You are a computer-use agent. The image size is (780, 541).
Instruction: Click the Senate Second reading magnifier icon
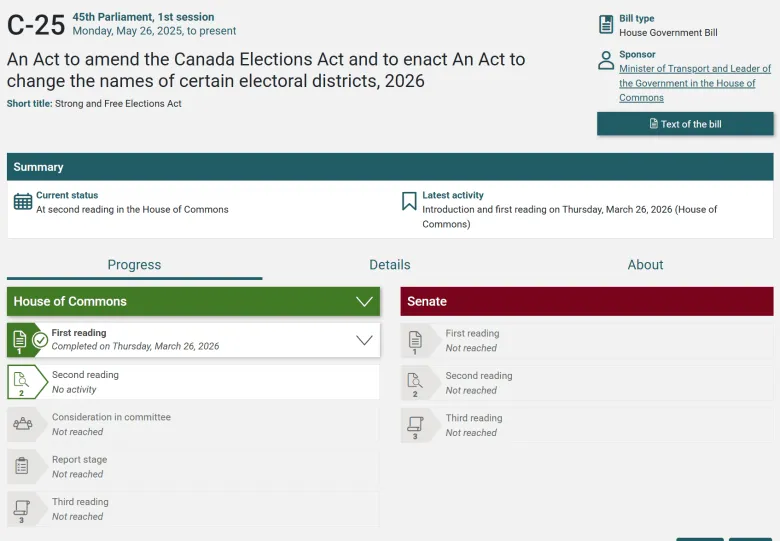415,381
